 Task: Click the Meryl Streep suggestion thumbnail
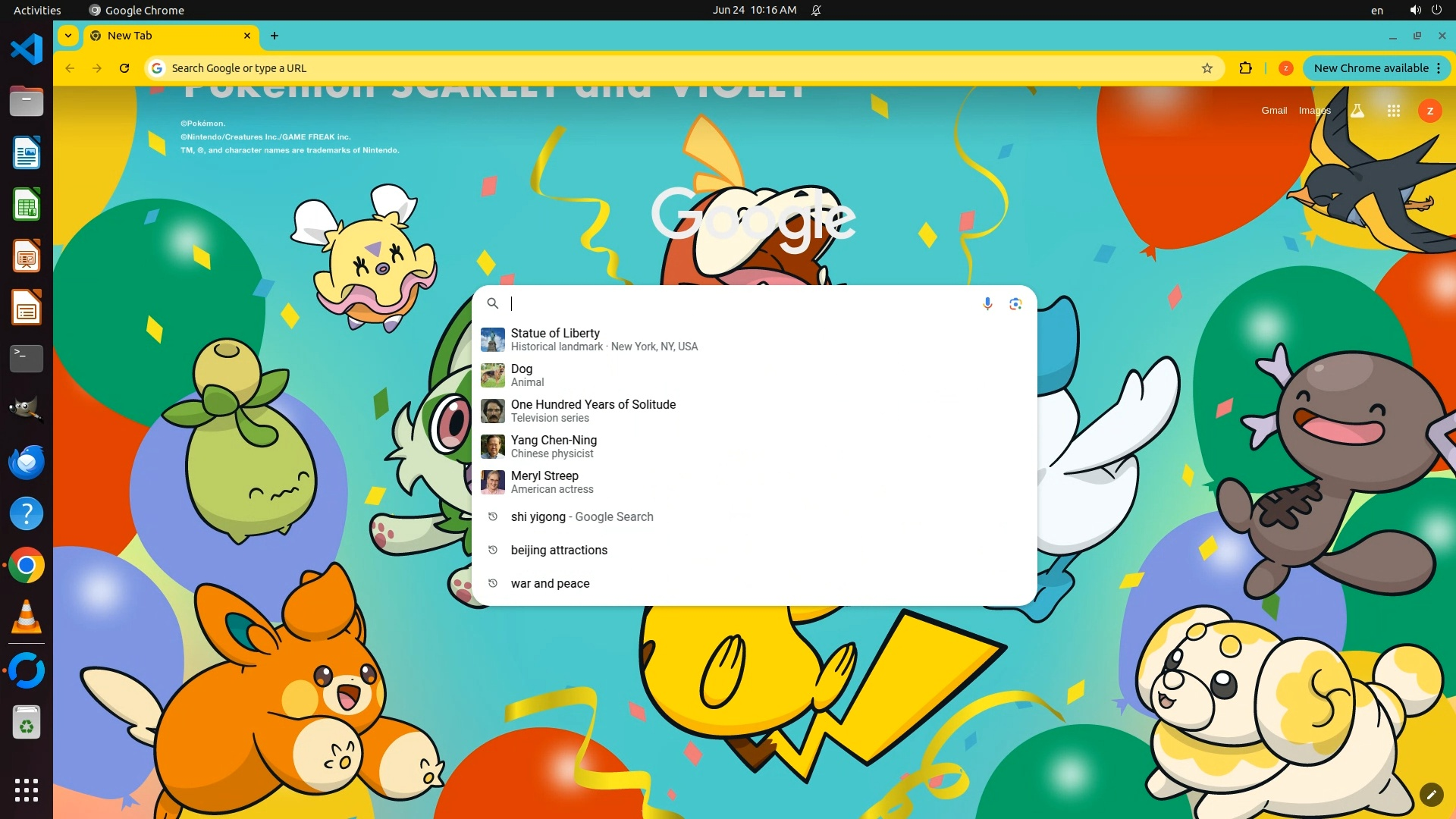pyautogui.click(x=492, y=482)
